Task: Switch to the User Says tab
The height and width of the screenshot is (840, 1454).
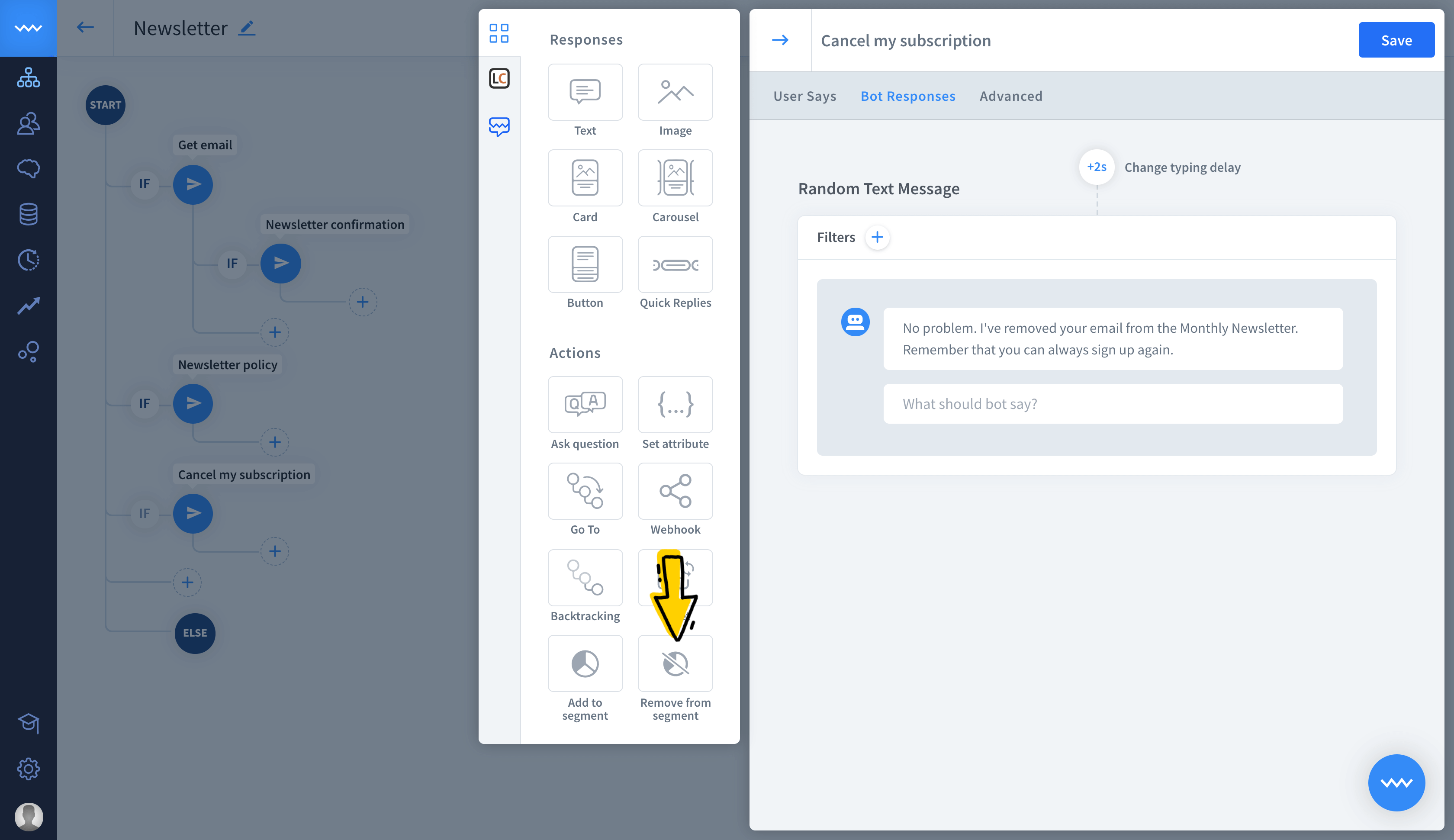Action: tap(804, 96)
